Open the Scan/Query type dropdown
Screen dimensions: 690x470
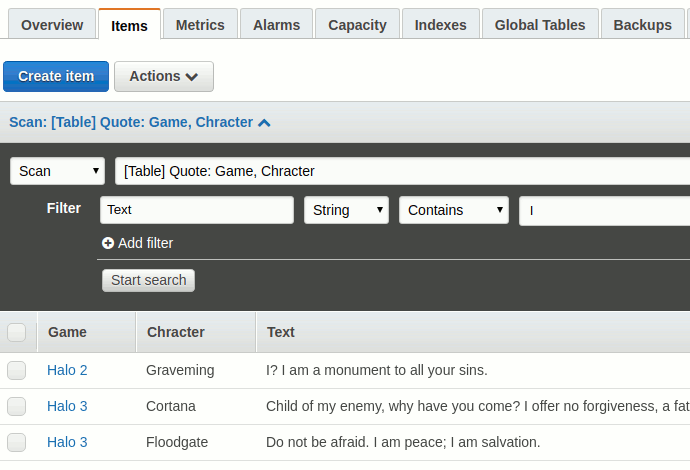click(57, 171)
